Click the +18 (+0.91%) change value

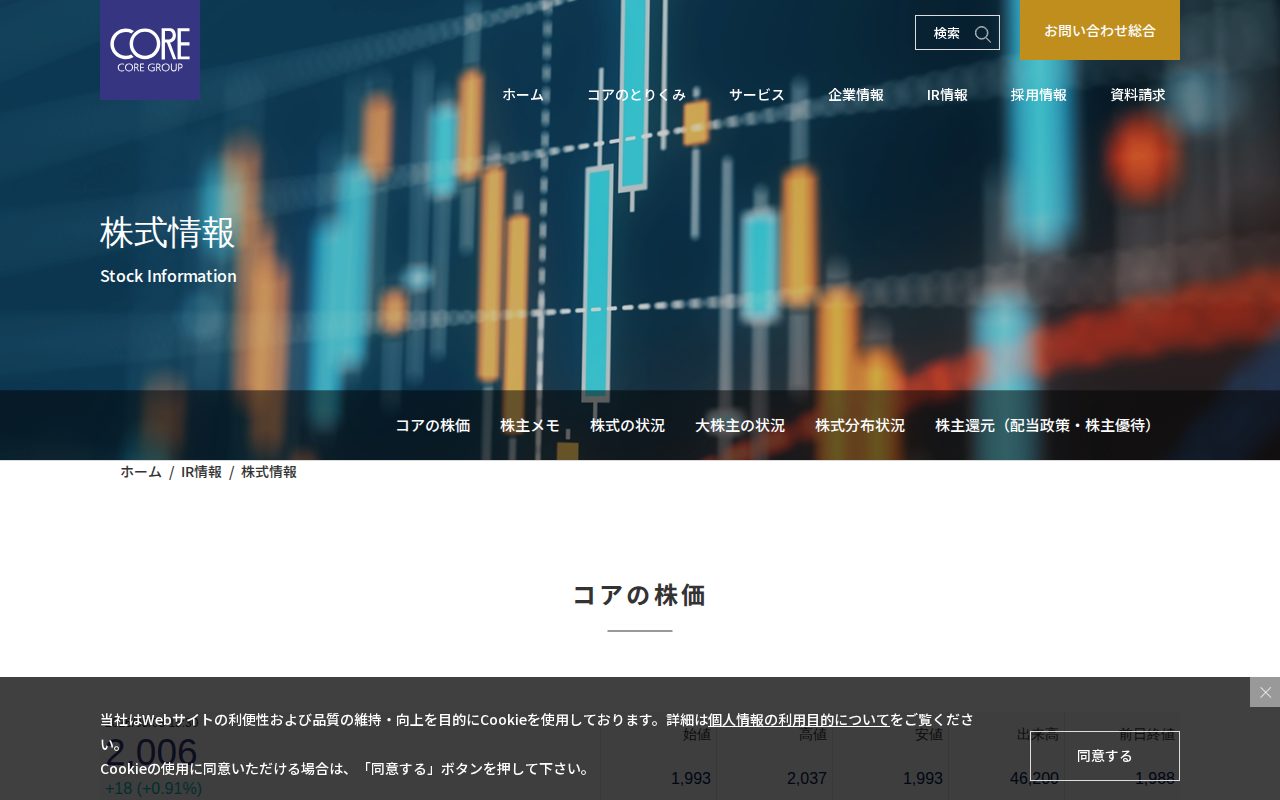coord(153,788)
